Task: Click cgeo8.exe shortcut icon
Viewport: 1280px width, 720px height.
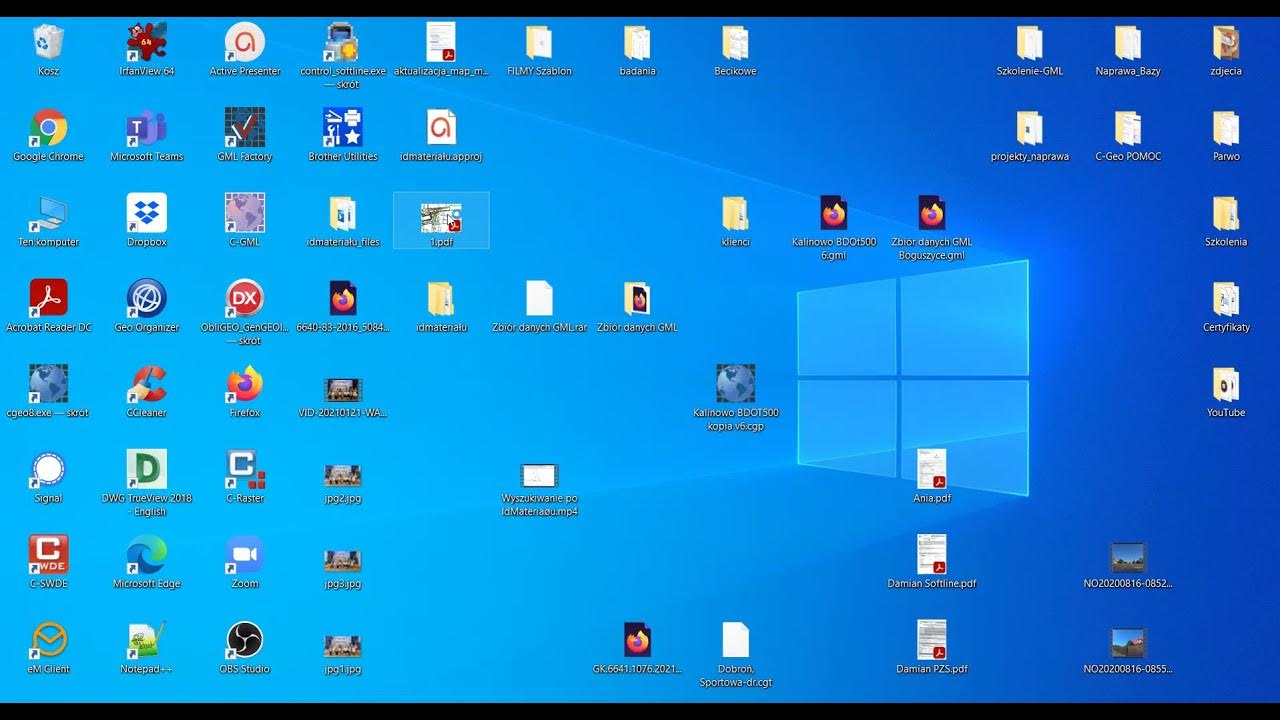Action: [x=48, y=384]
